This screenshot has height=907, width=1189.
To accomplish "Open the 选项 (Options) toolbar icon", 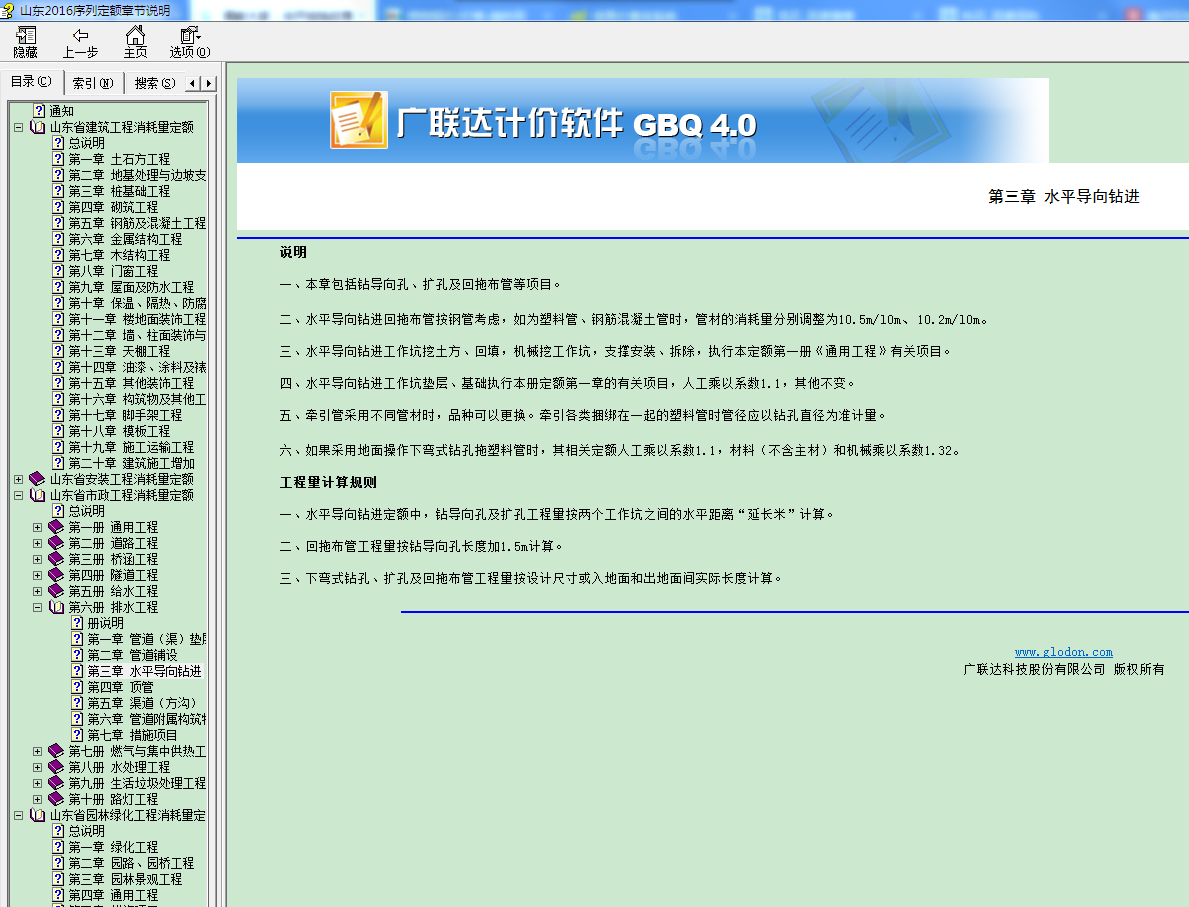I will pyautogui.click(x=190, y=42).
